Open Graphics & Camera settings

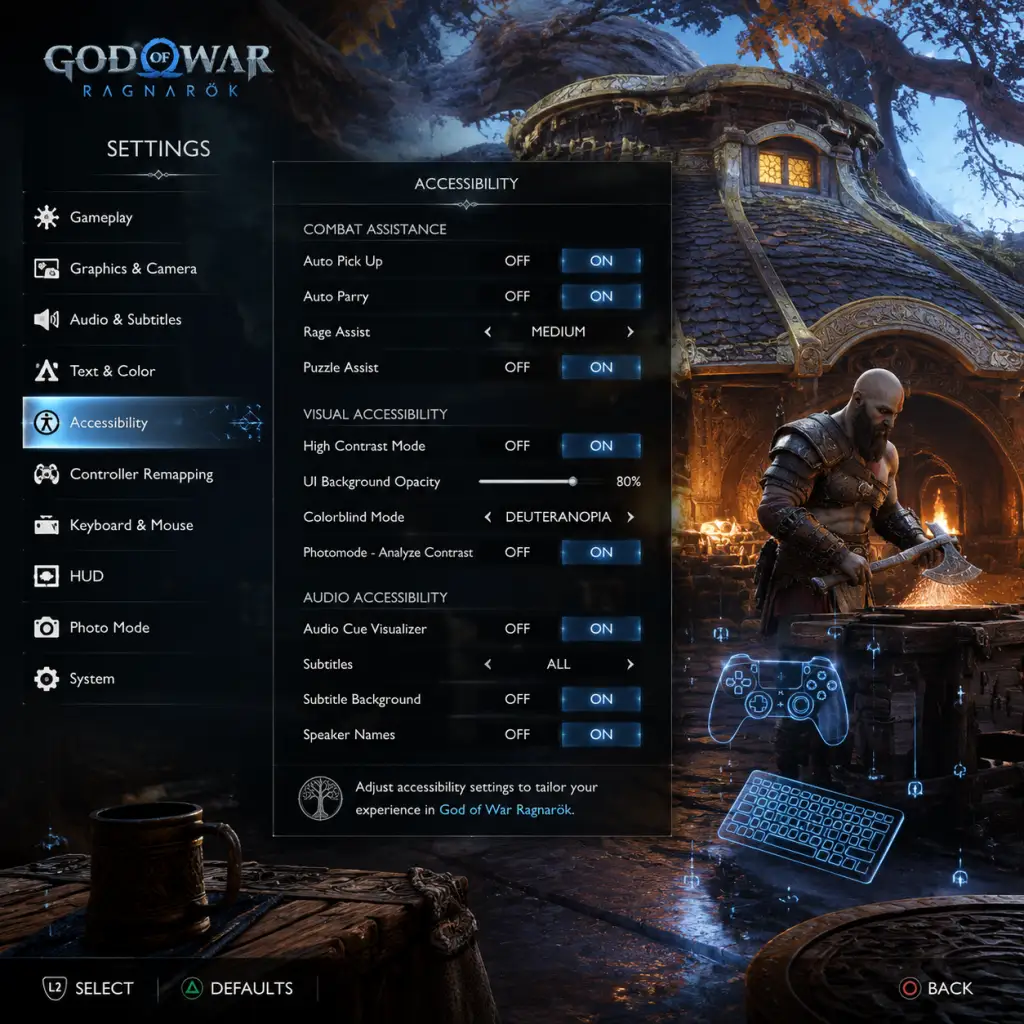(144, 268)
